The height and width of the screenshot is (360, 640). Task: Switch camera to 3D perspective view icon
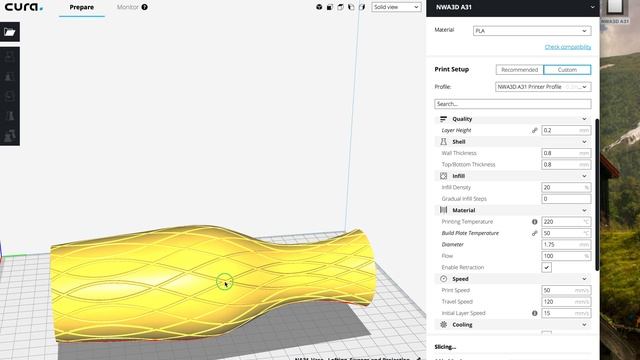click(x=319, y=7)
